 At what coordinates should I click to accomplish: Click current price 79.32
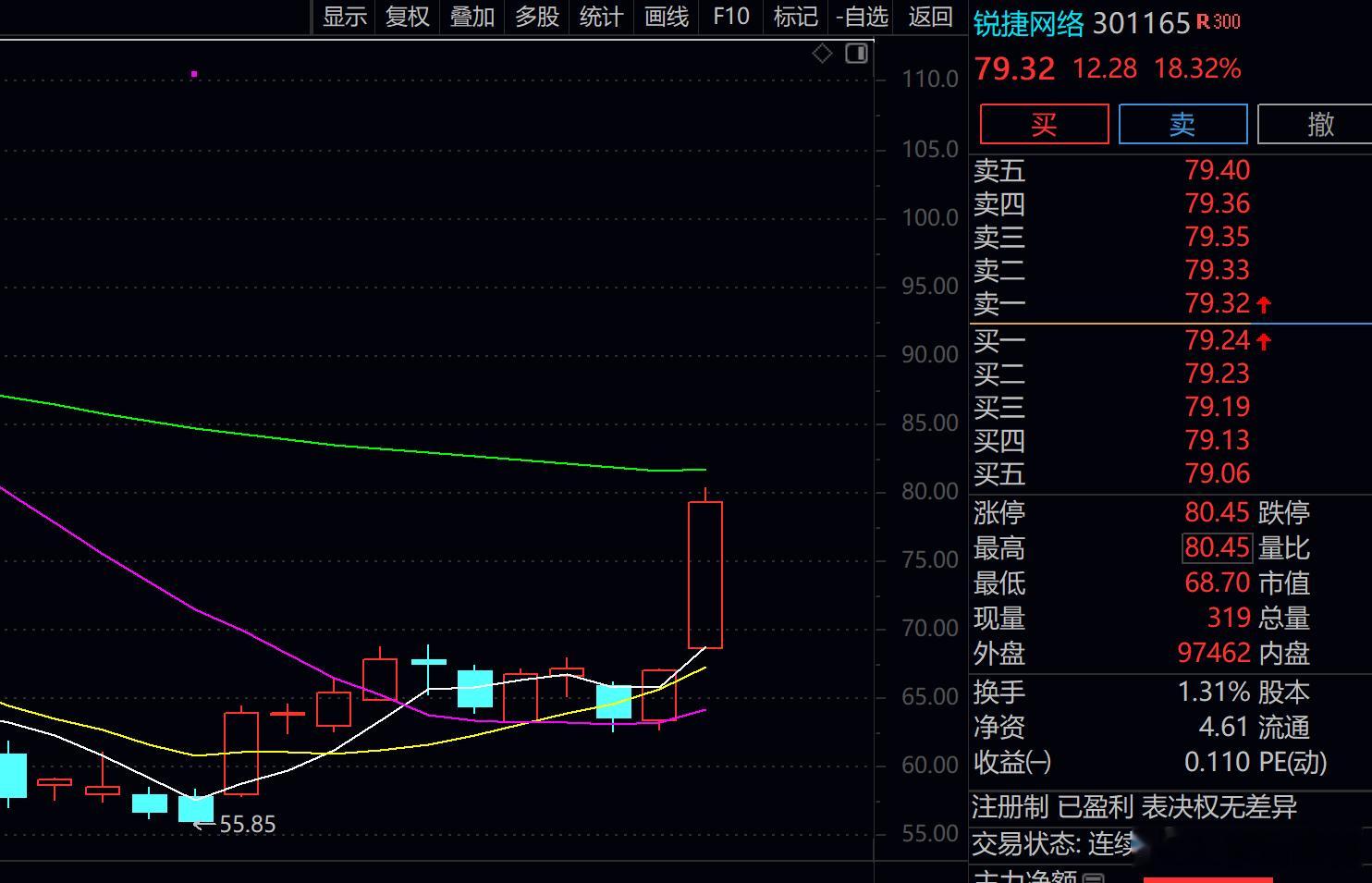1014,69
